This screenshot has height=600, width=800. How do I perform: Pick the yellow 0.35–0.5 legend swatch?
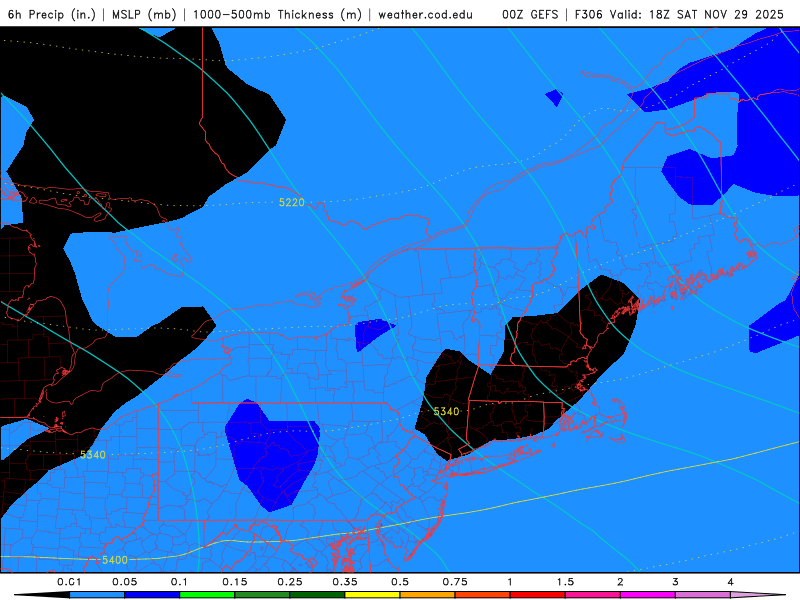(x=372, y=595)
